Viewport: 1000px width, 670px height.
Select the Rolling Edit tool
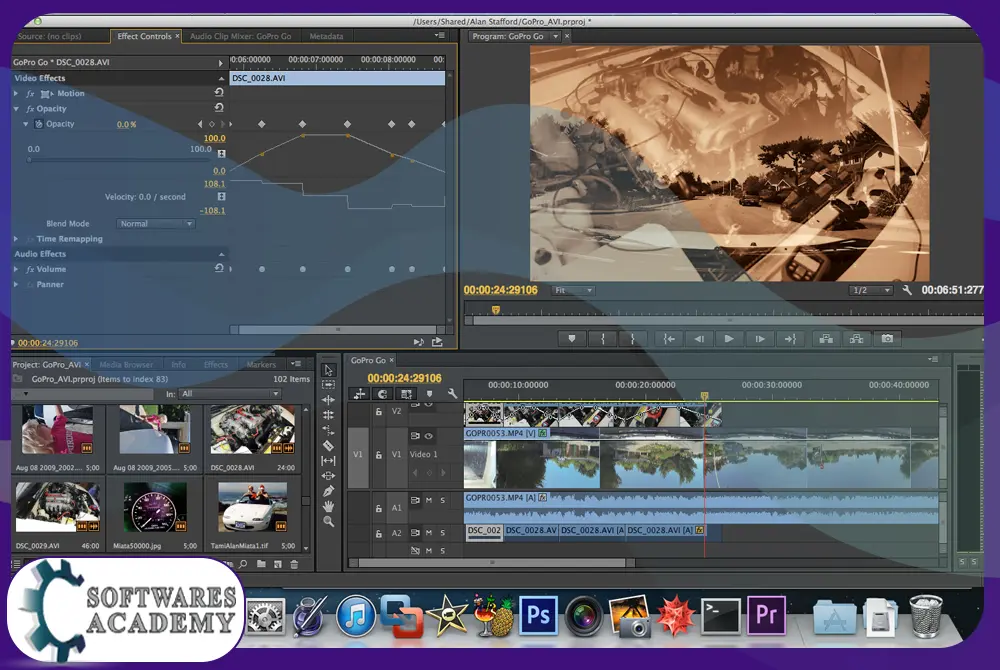[328, 415]
